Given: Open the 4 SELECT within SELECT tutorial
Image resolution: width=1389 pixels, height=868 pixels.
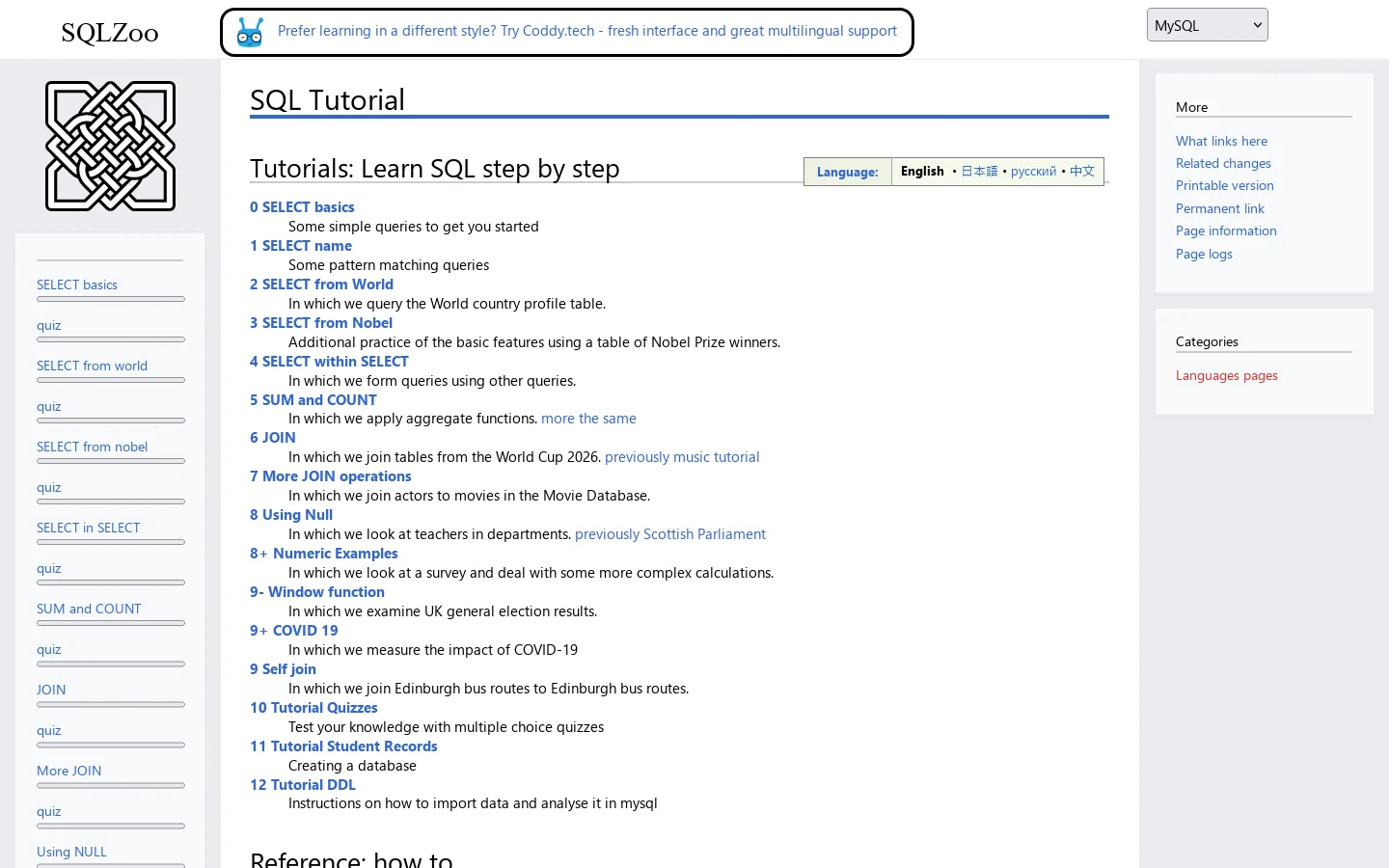Looking at the screenshot, I should 329,362.
